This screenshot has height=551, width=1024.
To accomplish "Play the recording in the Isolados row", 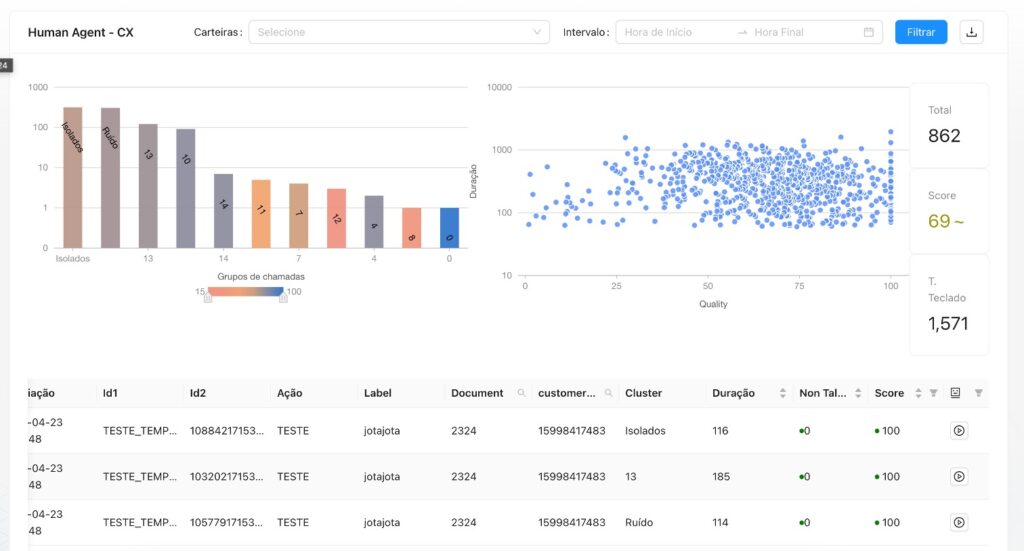I will point(959,431).
